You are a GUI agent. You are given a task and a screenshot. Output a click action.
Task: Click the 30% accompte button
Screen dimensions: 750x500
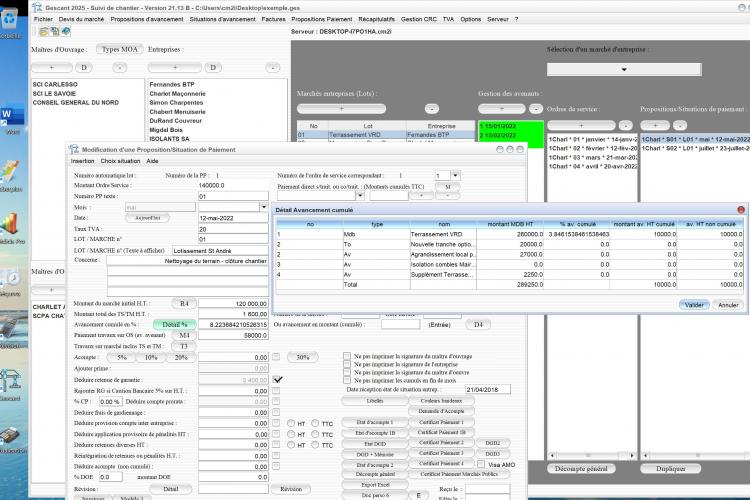(x=302, y=357)
